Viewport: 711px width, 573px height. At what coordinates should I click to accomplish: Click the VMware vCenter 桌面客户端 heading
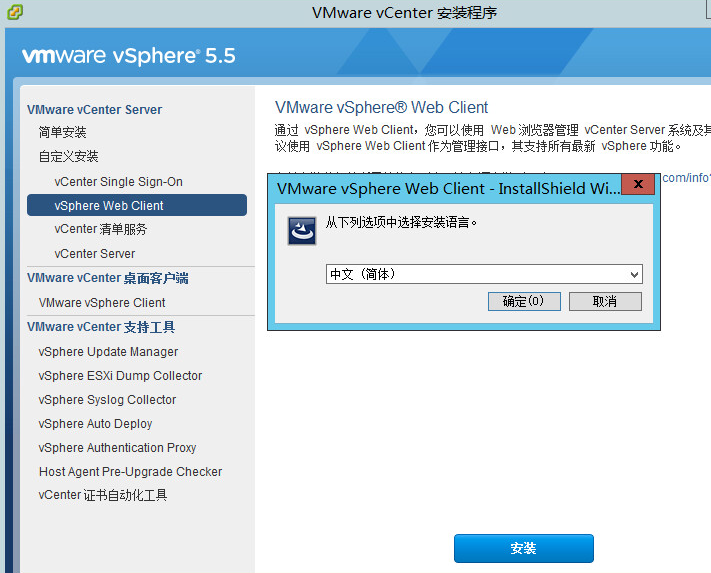tap(107, 278)
